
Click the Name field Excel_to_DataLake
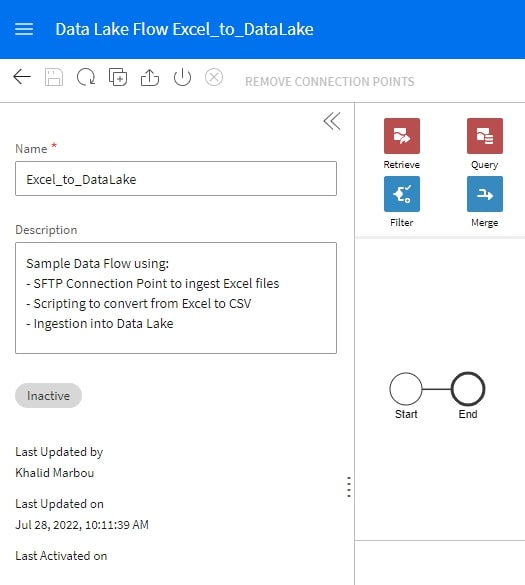click(176, 178)
